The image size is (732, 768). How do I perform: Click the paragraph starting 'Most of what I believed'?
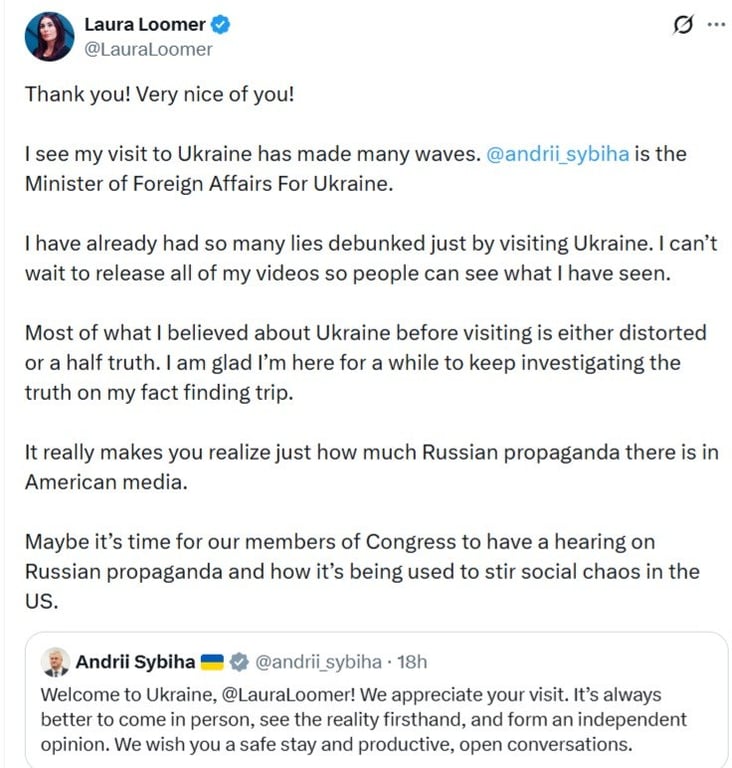click(x=366, y=362)
